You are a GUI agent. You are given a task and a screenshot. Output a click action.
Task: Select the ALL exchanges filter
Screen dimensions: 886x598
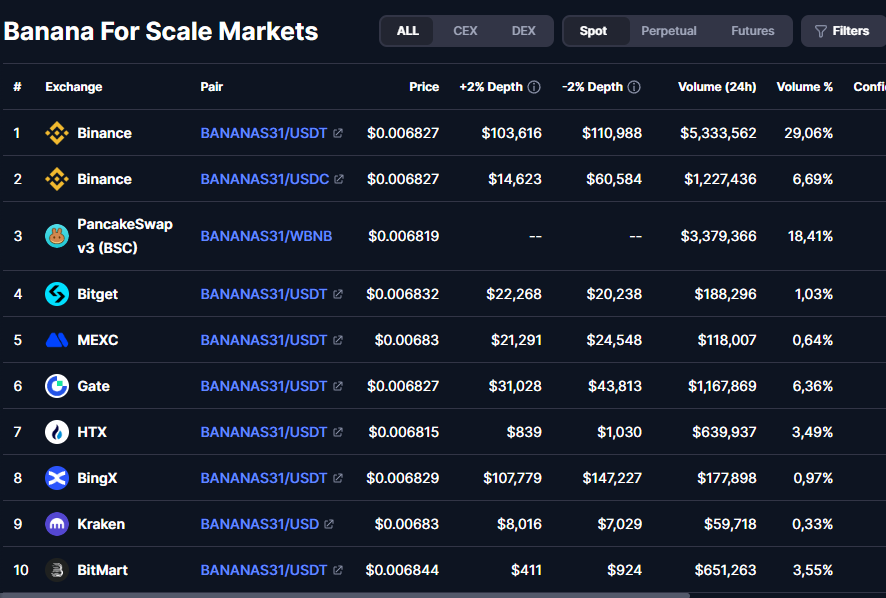[408, 31]
